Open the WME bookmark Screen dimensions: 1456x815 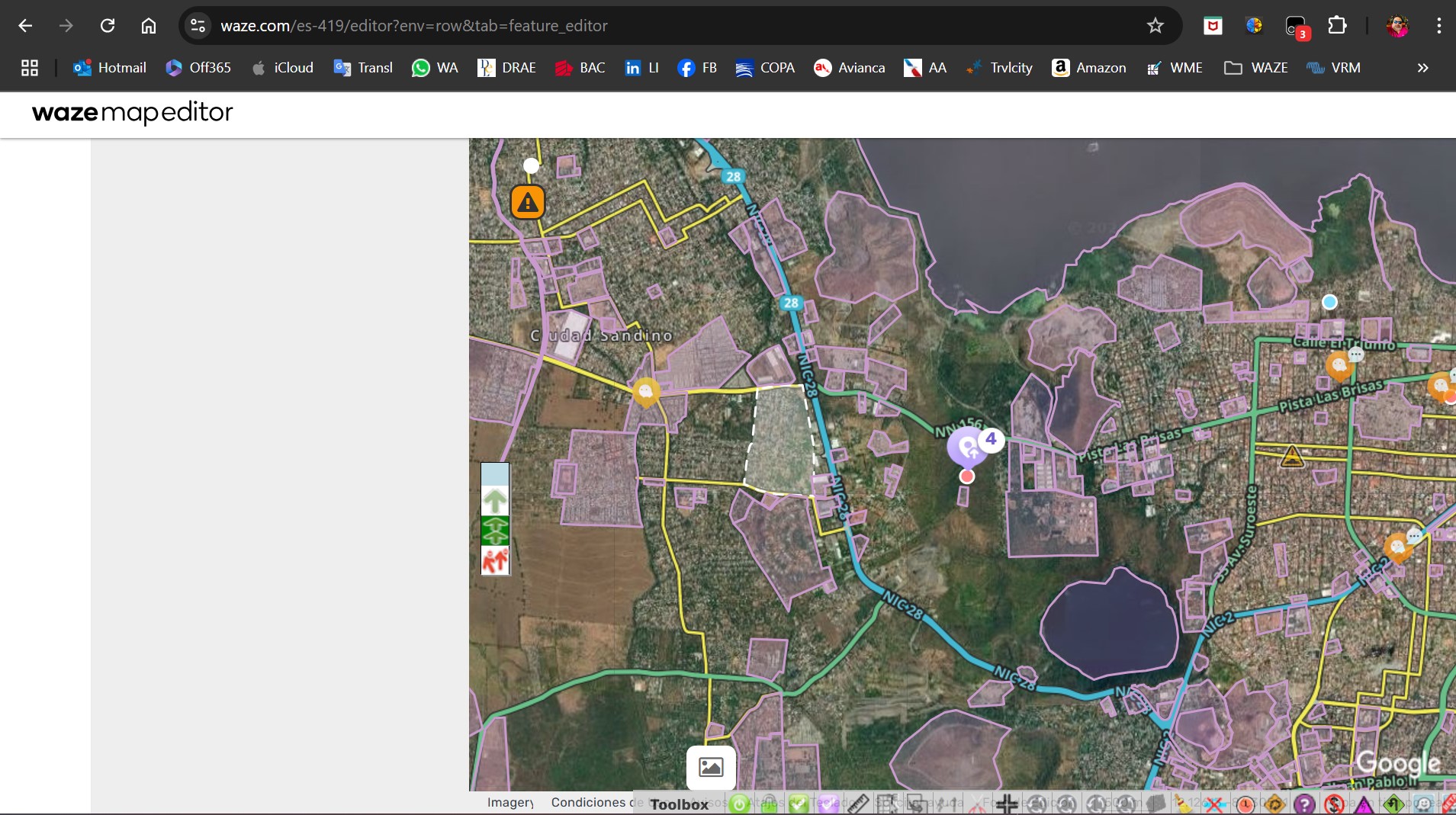click(x=1175, y=68)
